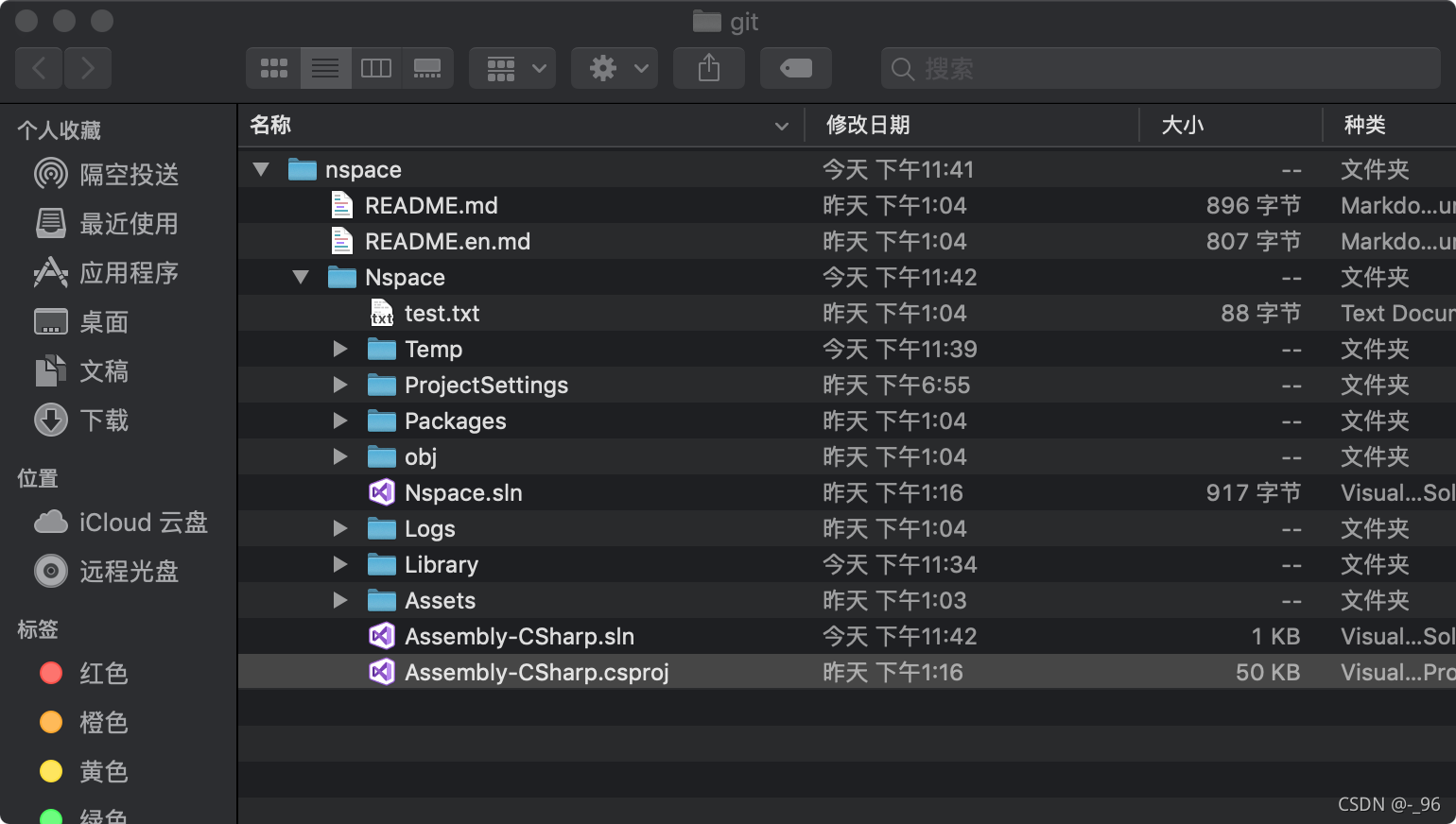The height and width of the screenshot is (824, 1456).
Task: Switch to list view
Action: [x=326, y=68]
